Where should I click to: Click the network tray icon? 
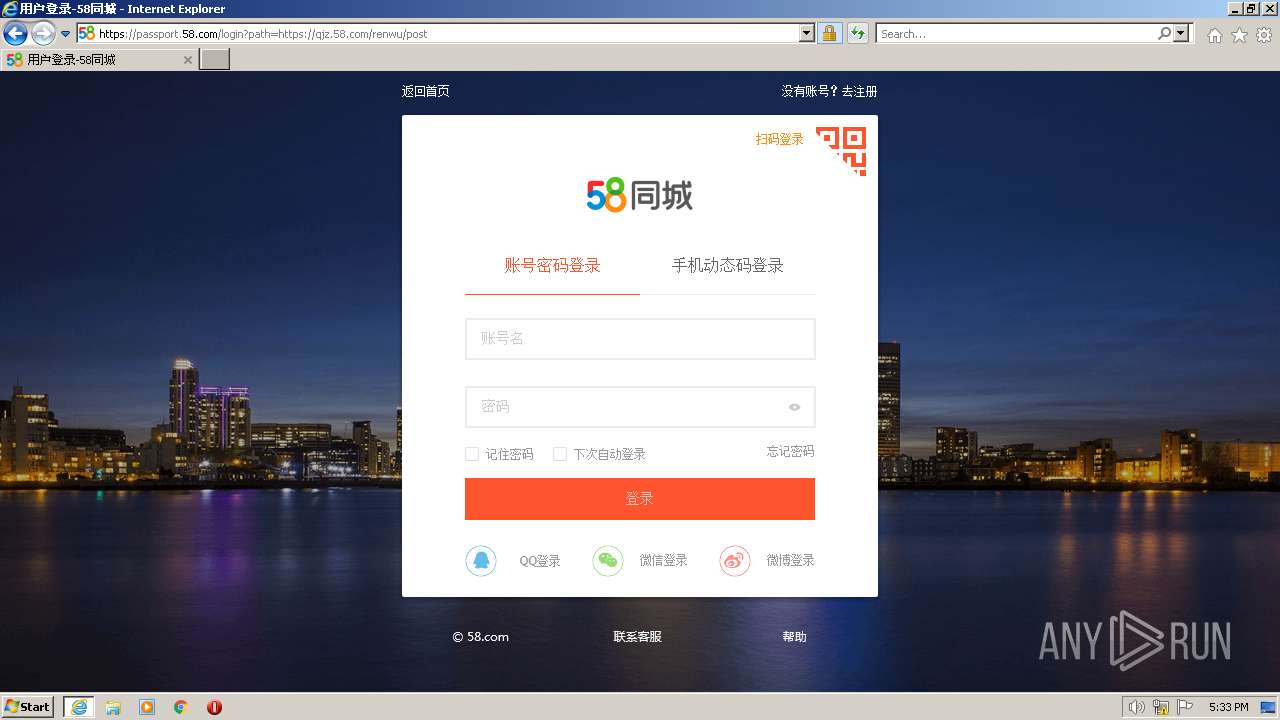point(1161,707)
